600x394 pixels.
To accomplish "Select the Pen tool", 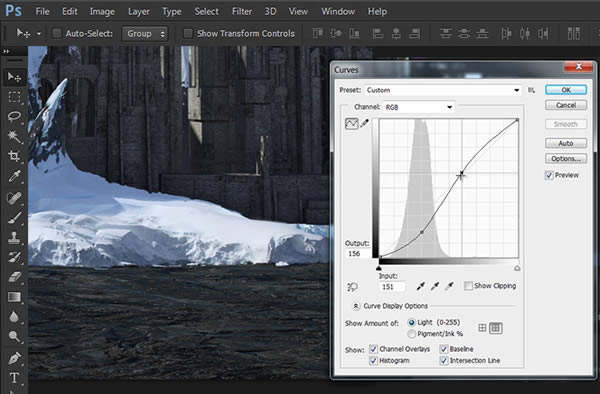I will click(14, 358).
